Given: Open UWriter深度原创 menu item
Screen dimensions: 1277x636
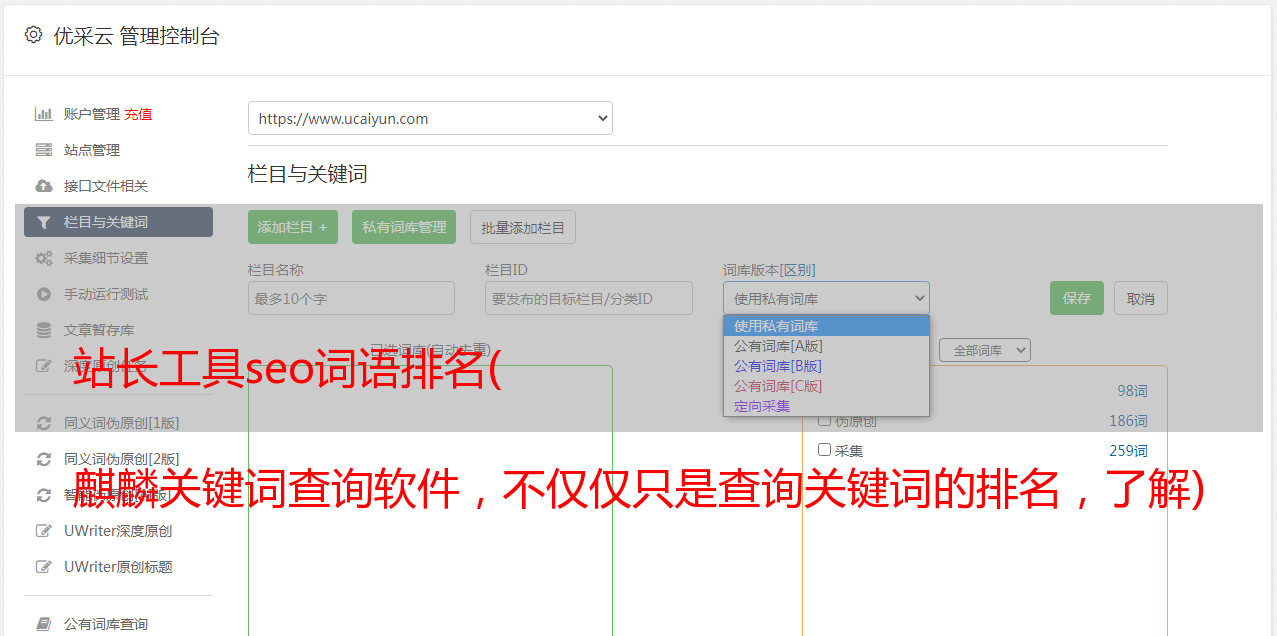Looking at the screenshot, I should pyautogui.click(x=118, y=531).
